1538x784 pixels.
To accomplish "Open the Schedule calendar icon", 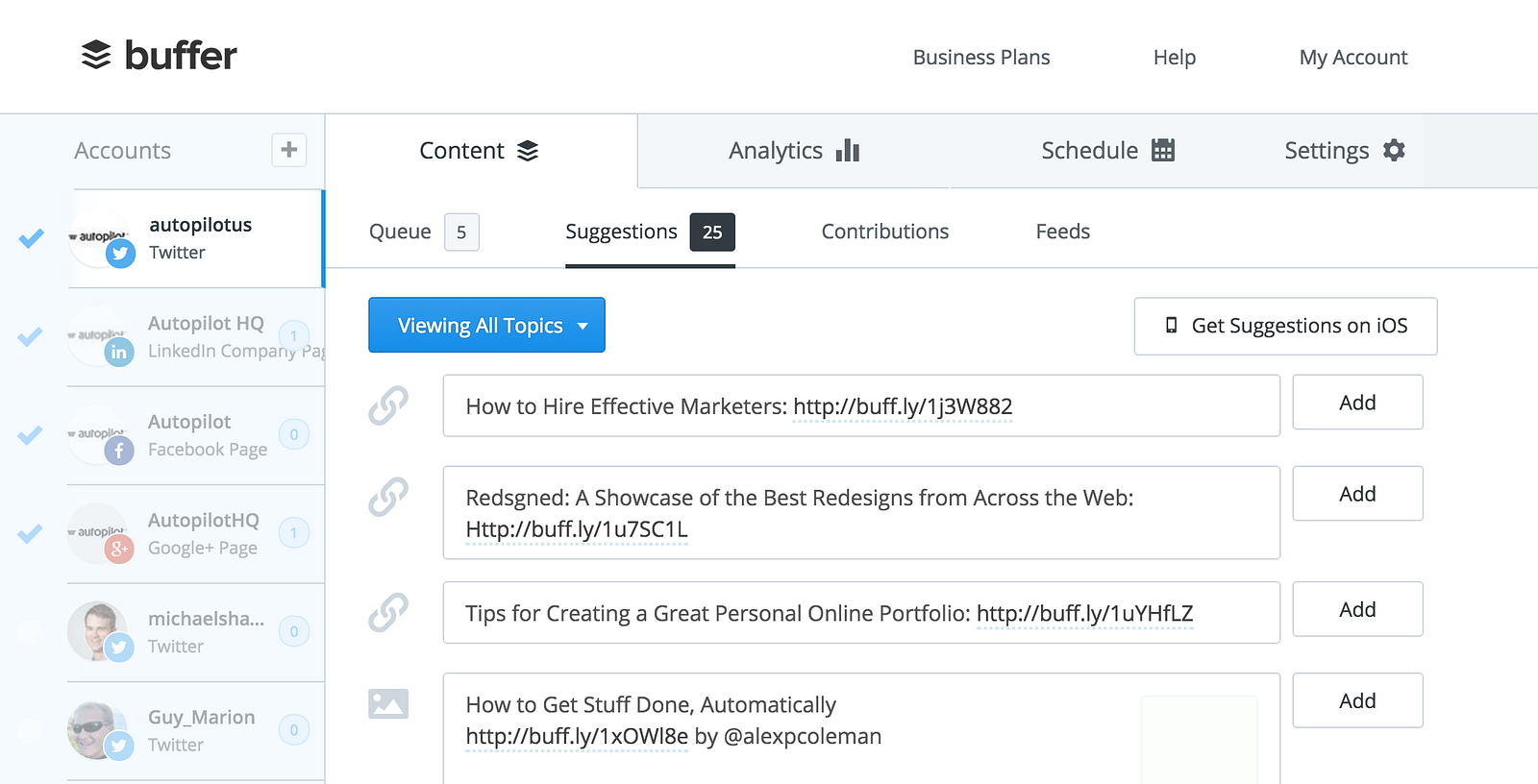I will pyautogui.click(x=1163, y=150).
